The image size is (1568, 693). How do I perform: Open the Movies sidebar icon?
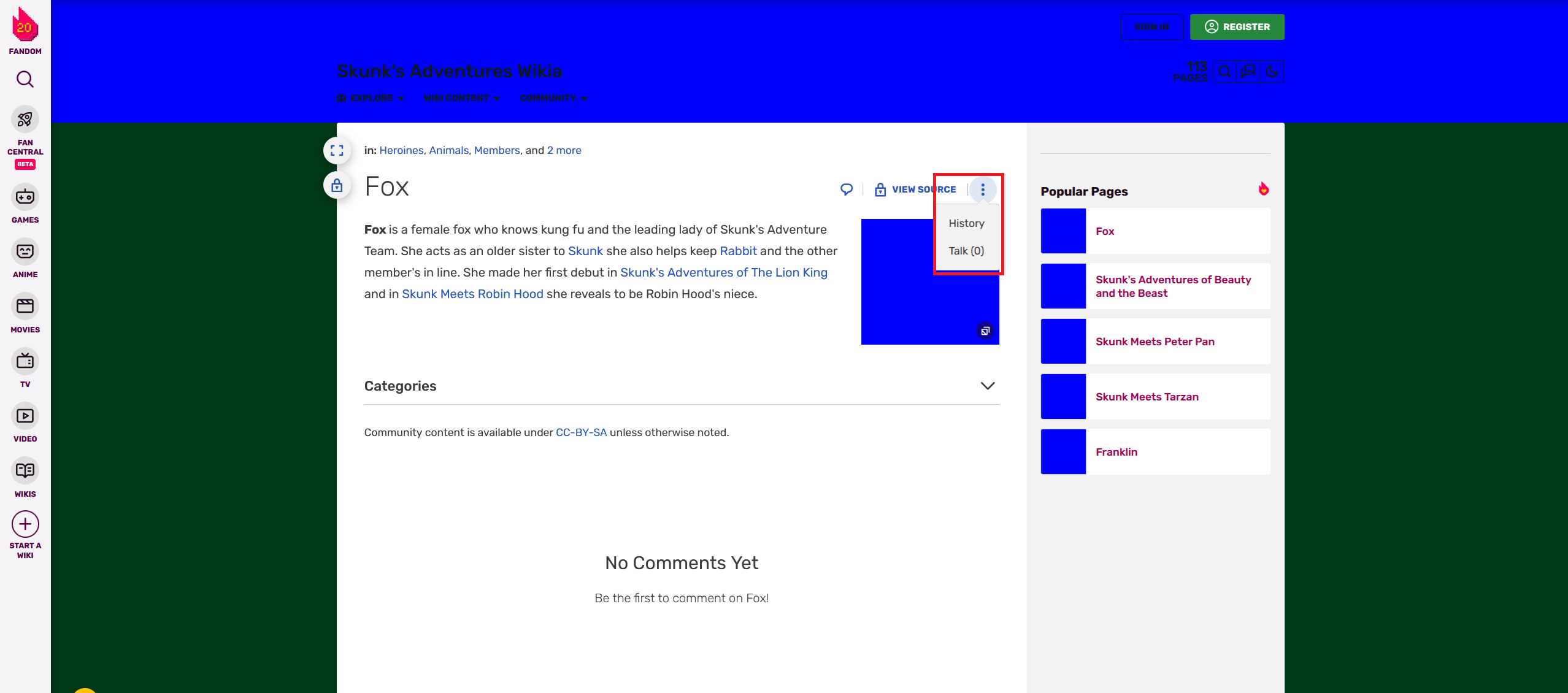tap(25, 306)
